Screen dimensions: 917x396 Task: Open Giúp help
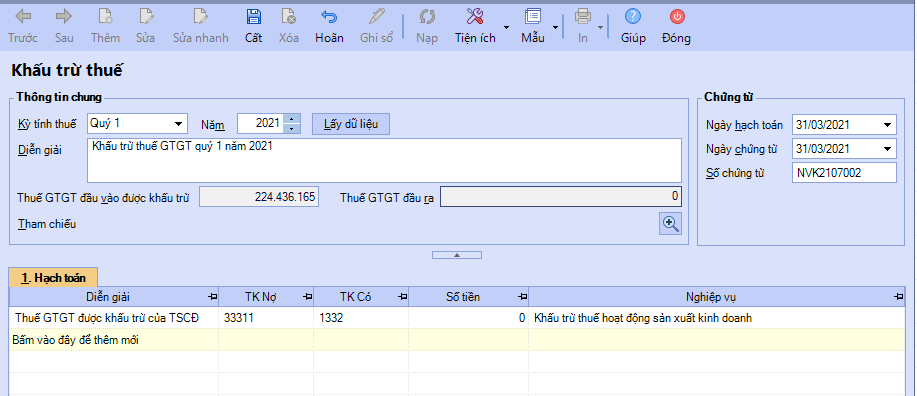[633, 26]
